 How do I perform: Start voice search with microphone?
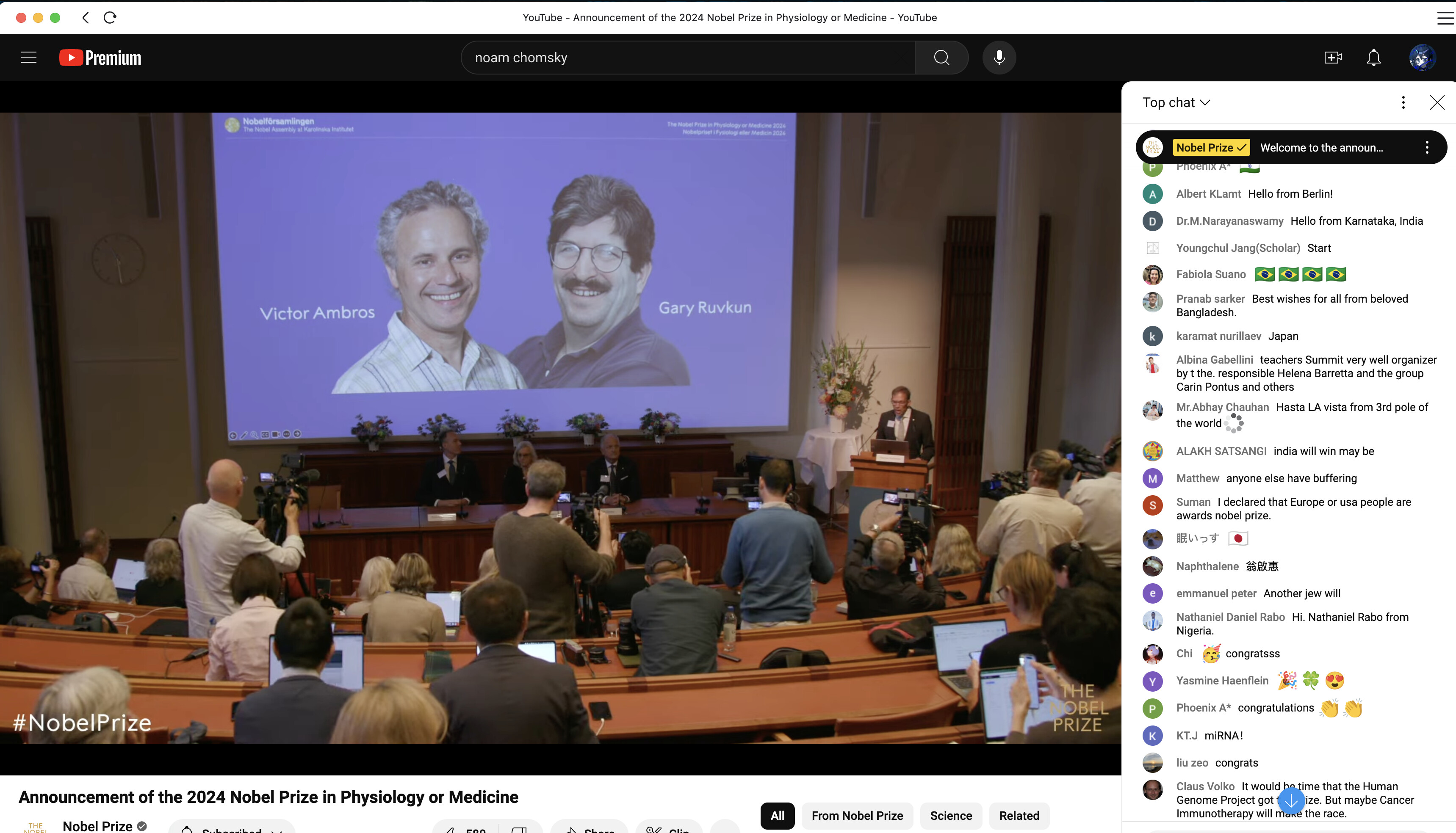pyautogui.click(x=999, y=57)
